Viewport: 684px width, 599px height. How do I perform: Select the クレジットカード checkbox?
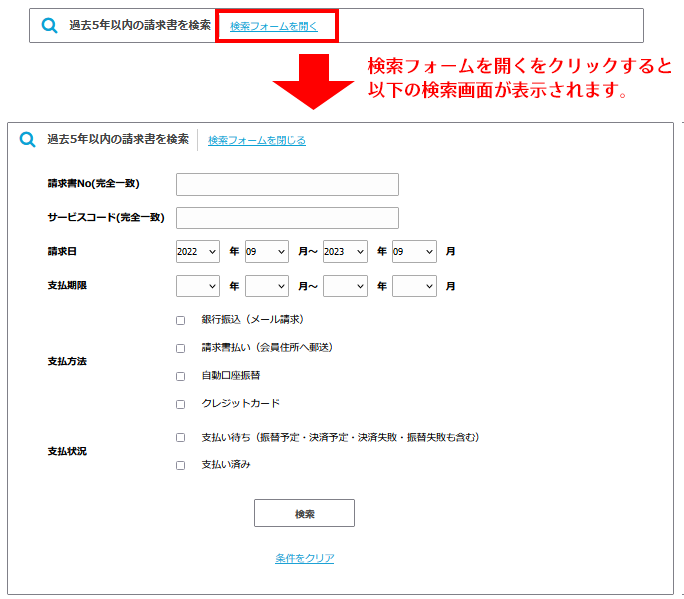[x=181, y=404]
